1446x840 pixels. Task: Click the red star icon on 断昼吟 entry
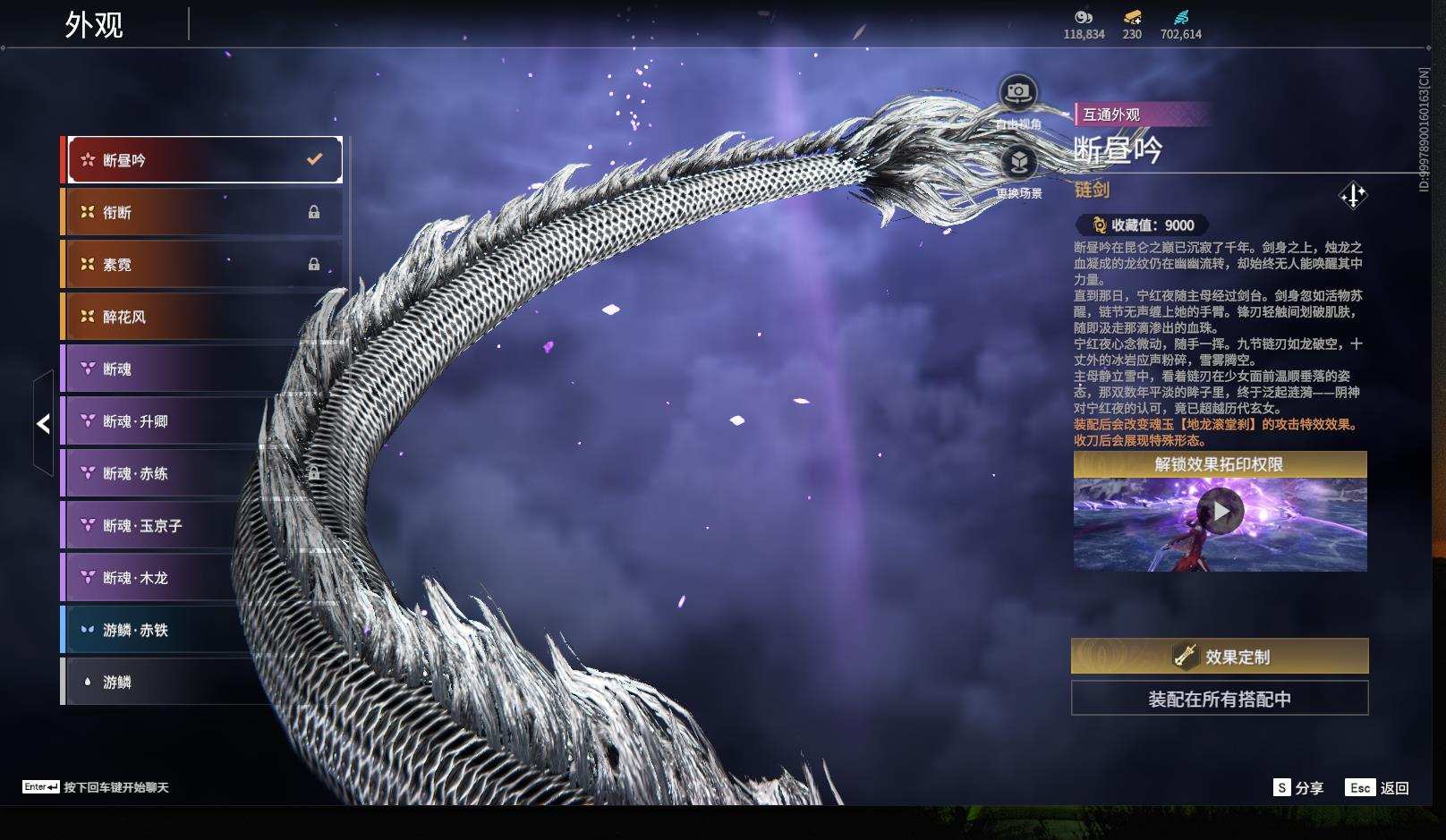tap(86, 158)
